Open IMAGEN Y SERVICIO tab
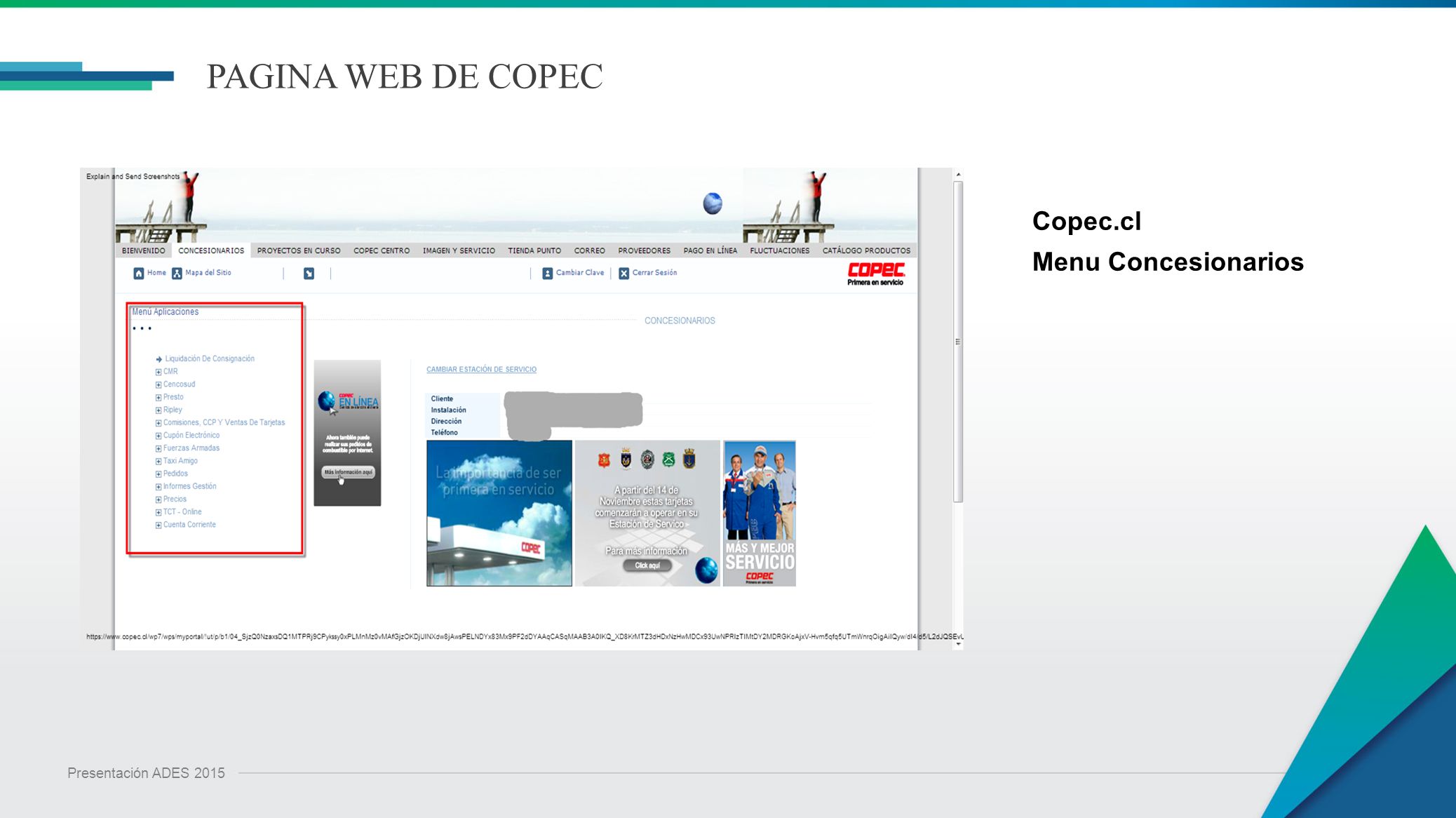1456x818 pixels. (x=459, y=250)
